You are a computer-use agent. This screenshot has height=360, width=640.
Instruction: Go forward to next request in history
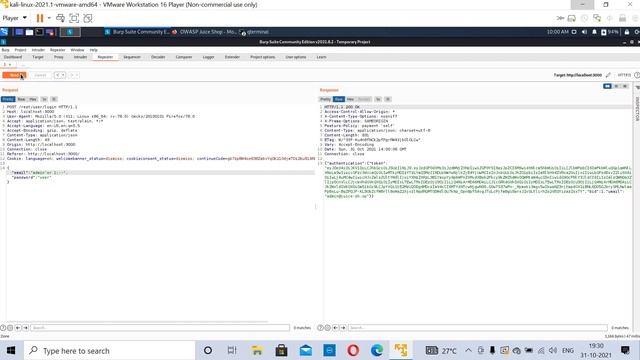pos(72,75)
